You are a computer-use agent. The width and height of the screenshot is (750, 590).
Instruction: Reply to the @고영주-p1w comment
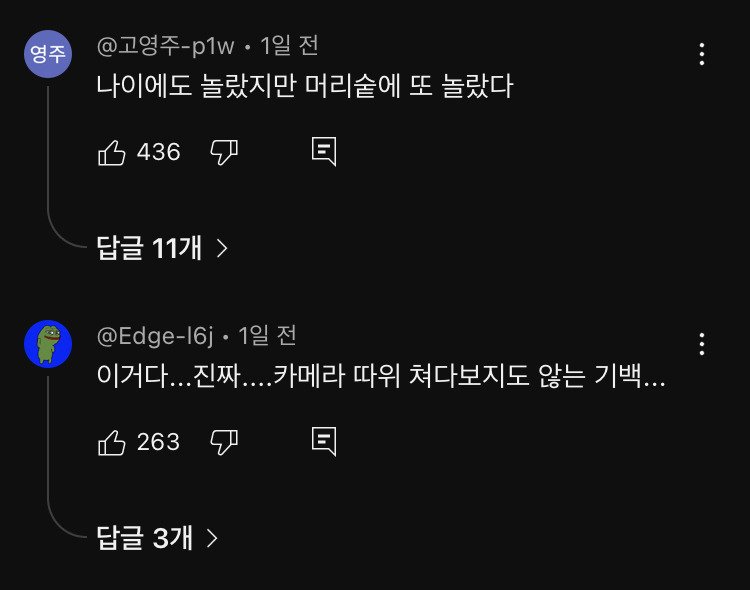[x=323, y=152]
